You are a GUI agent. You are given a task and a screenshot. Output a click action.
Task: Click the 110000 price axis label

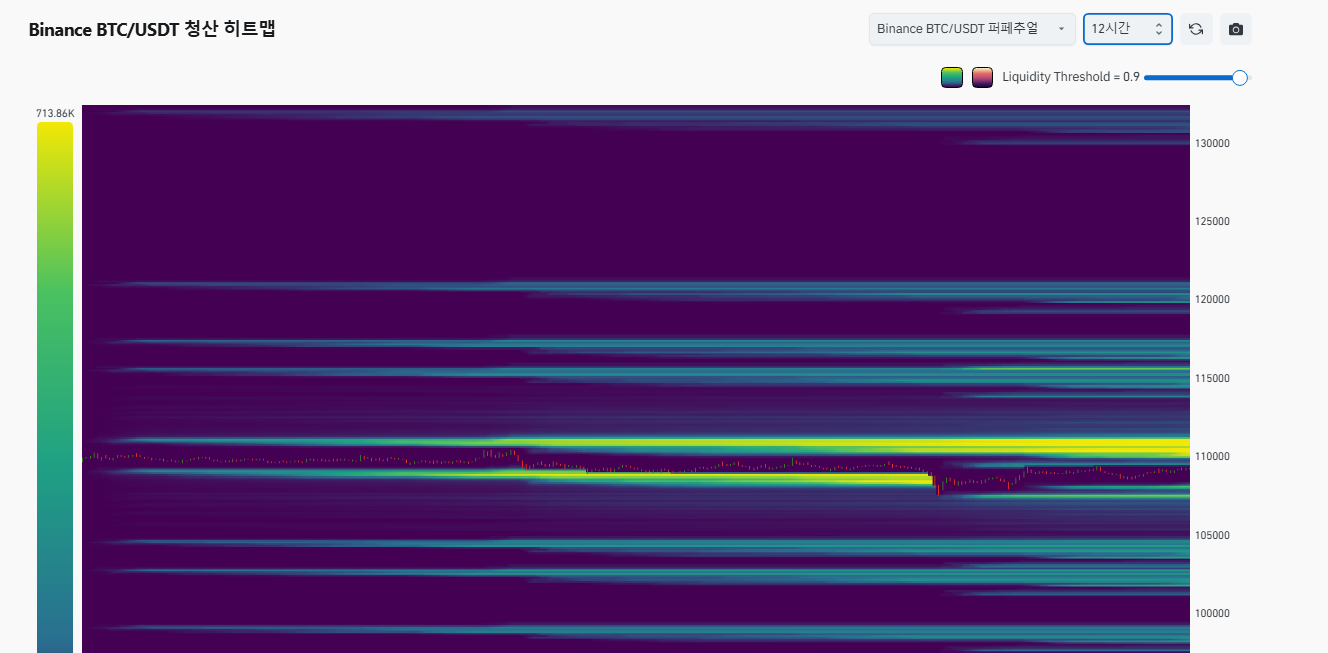pos(1212,456)
